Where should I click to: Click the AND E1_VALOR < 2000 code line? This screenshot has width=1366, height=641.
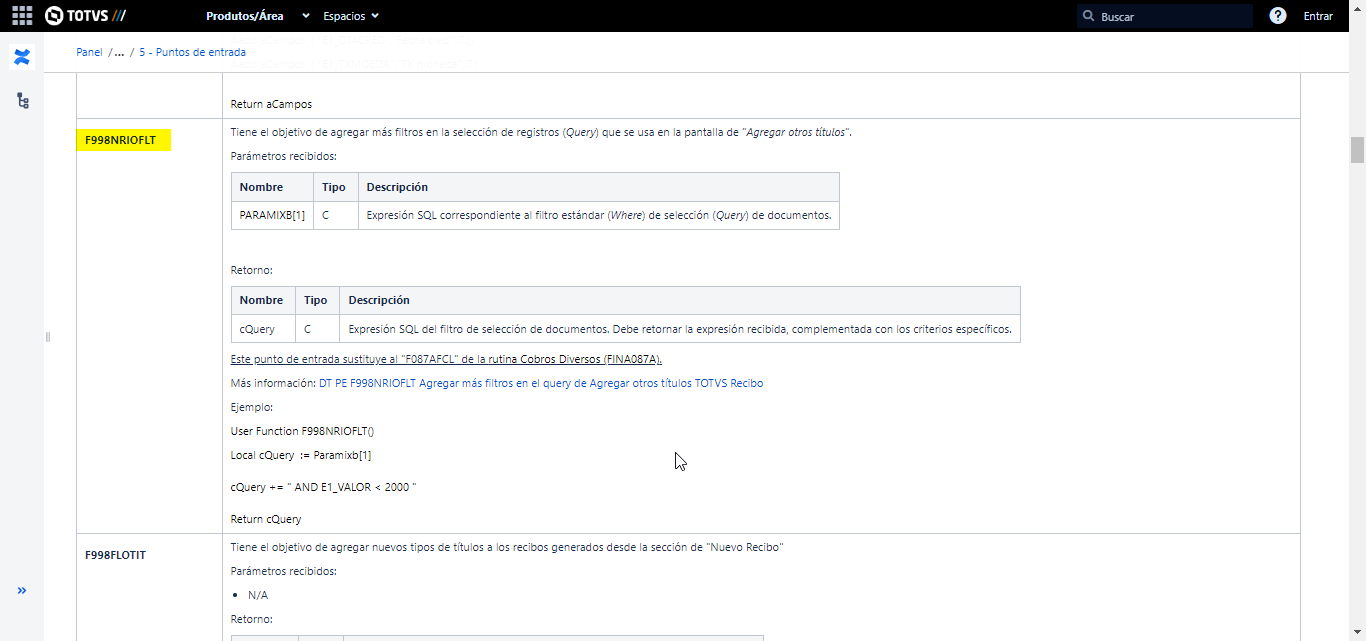[323, 487]
